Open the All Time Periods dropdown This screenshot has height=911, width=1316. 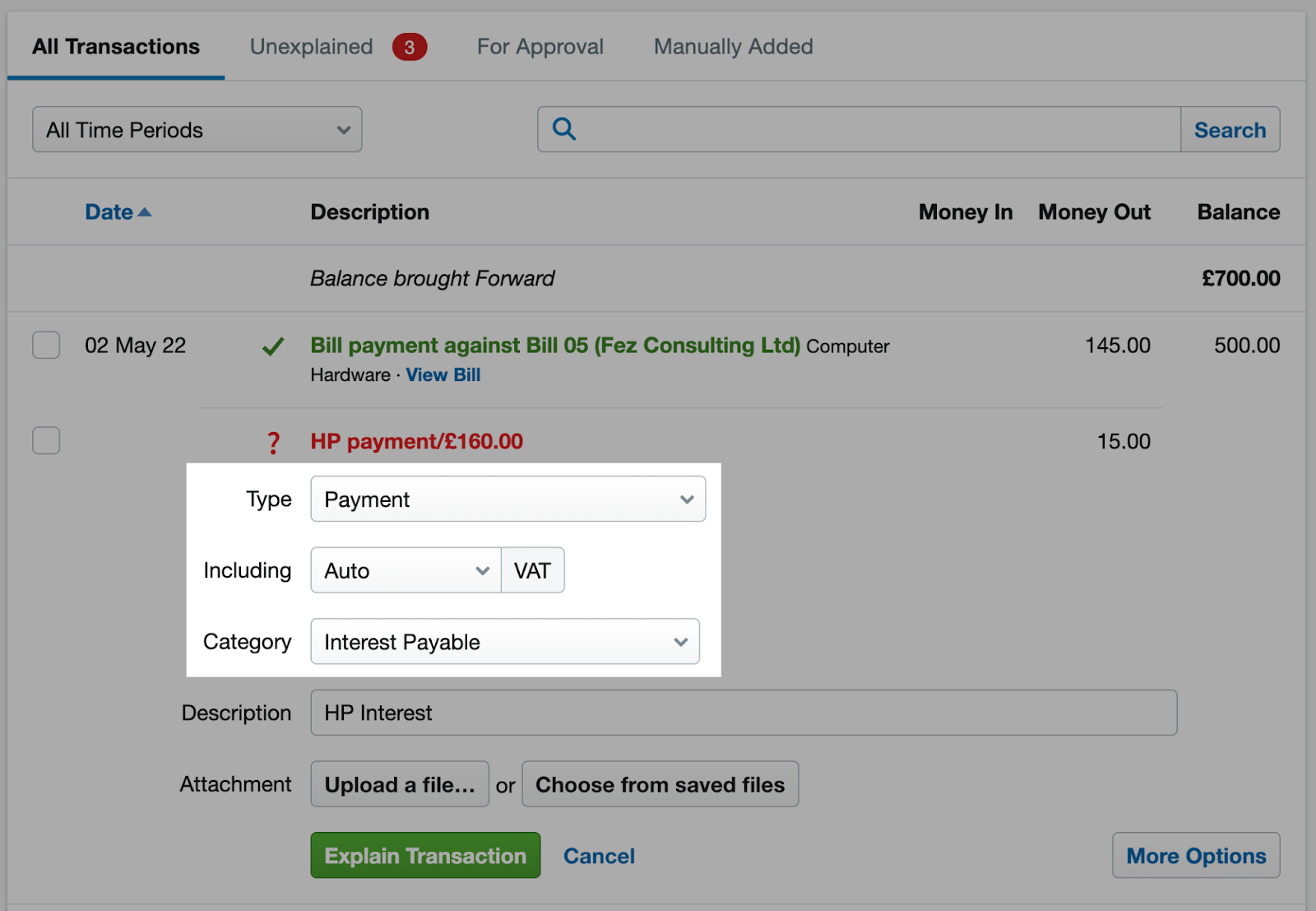(197, 129)
